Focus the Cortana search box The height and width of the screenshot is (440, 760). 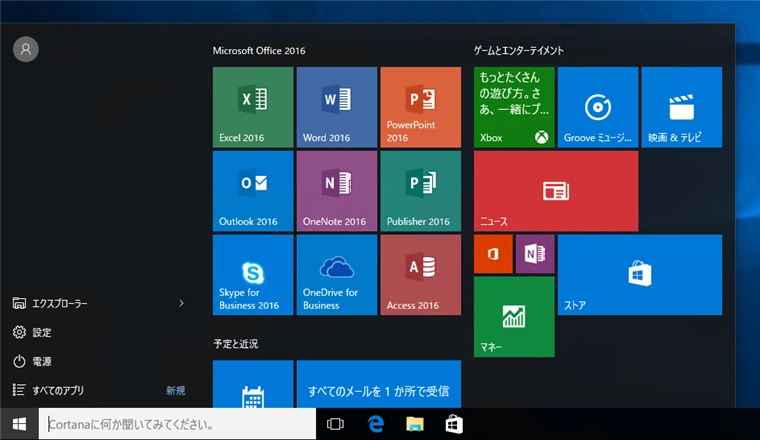(177, 424)
